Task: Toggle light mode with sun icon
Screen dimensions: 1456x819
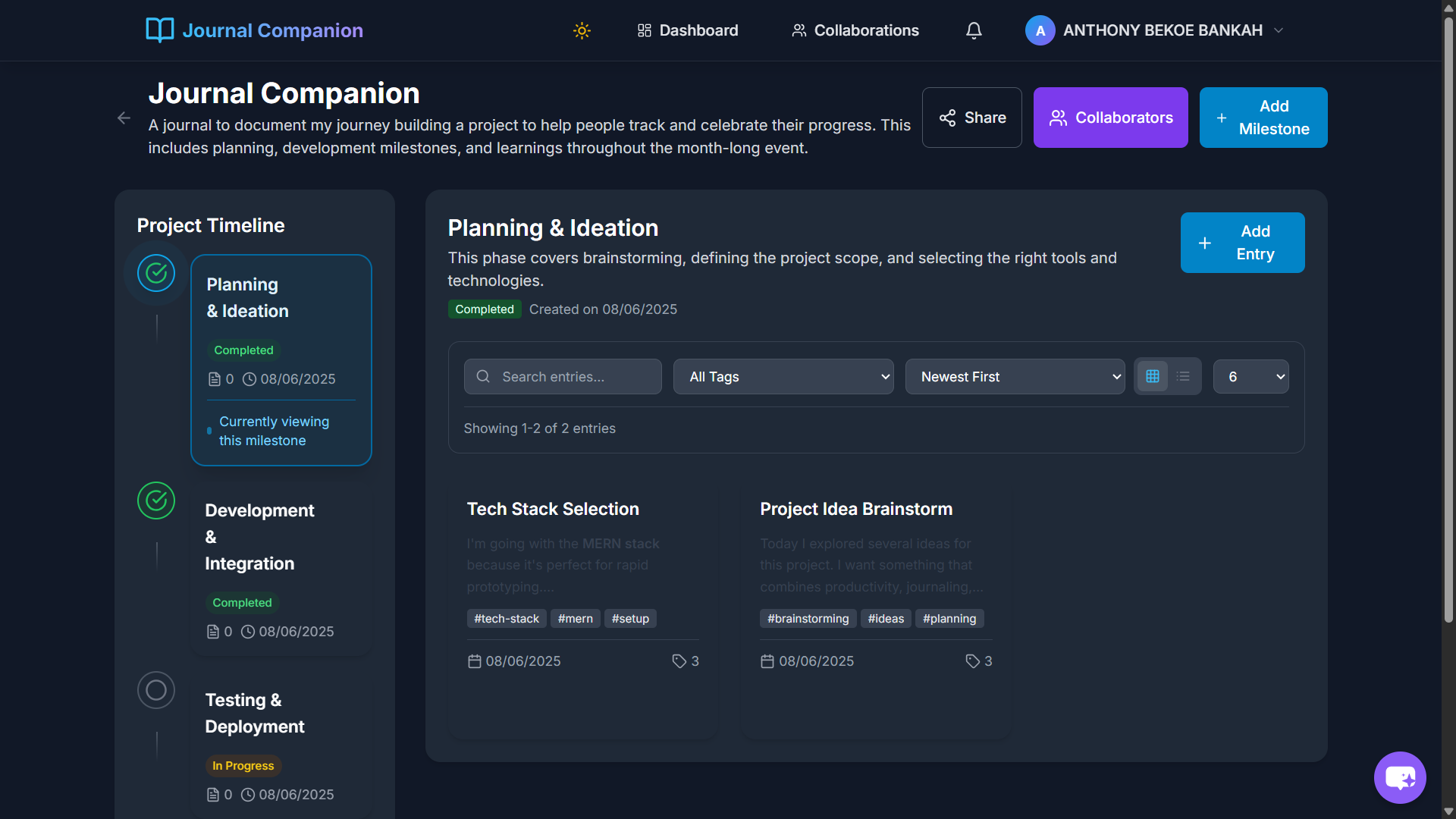Action: pos(582,30)
